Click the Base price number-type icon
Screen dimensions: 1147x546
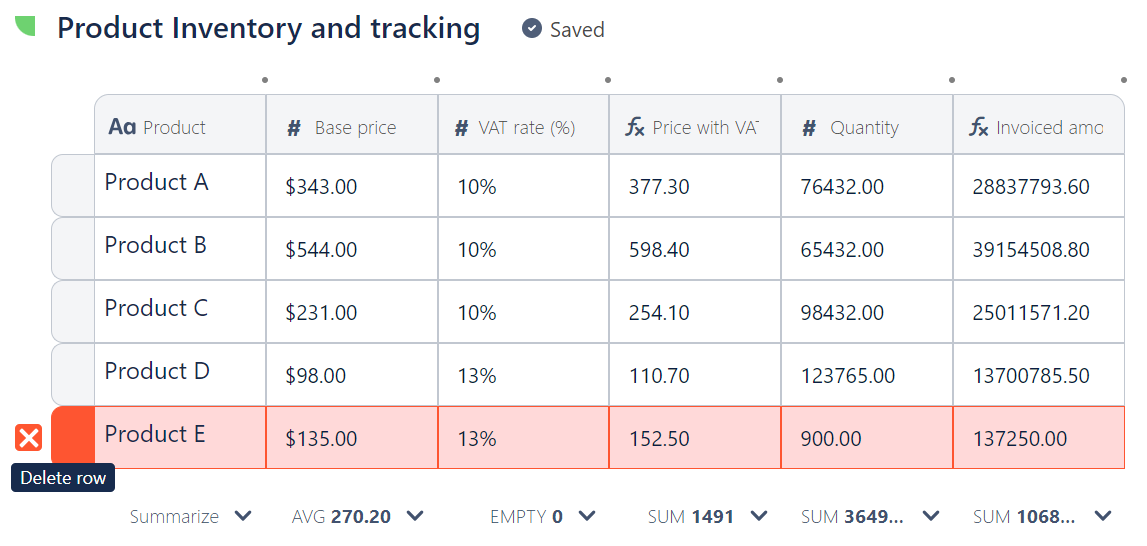[x=294, y=128]
